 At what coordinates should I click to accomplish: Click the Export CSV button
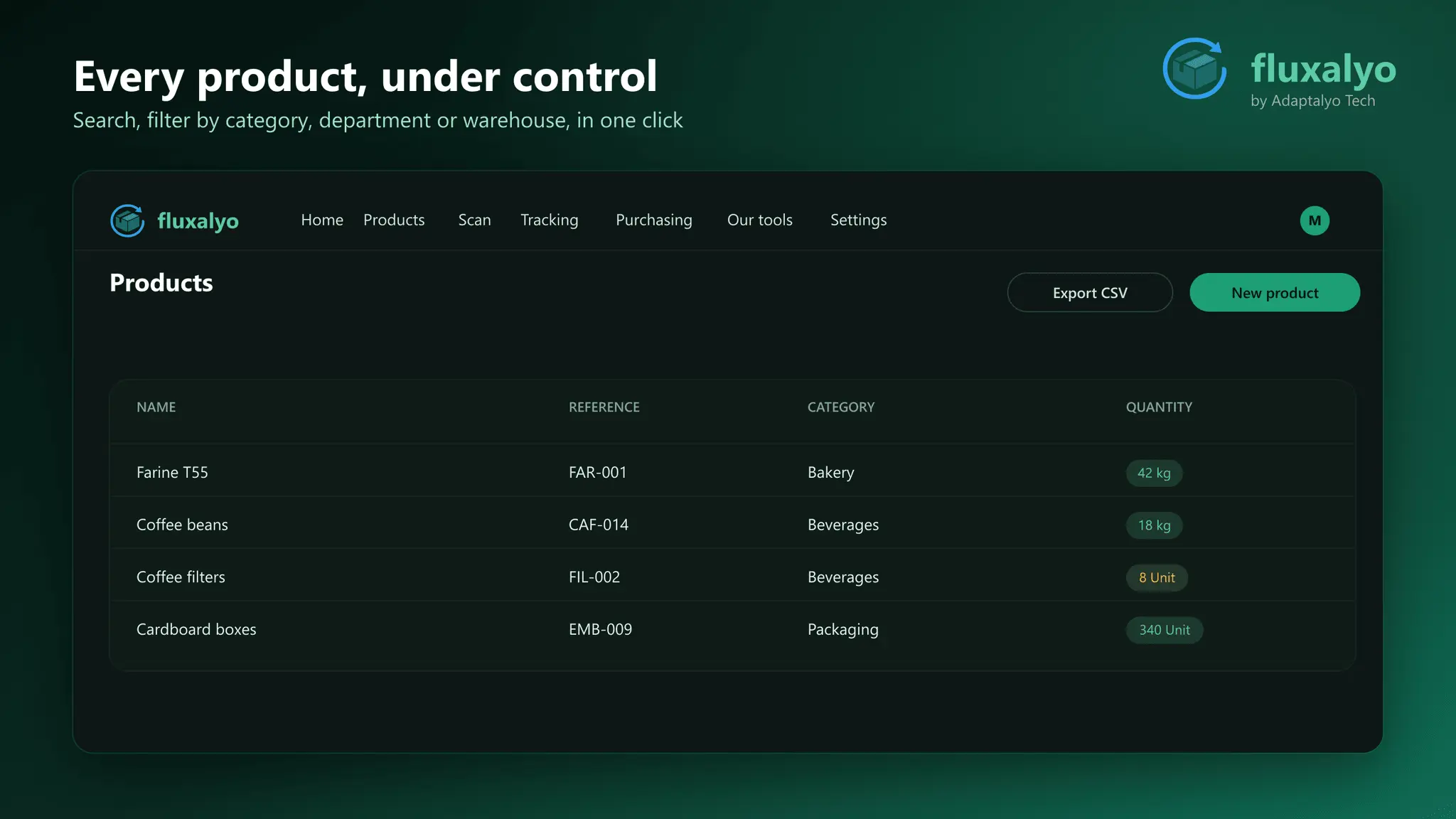pos(1090,292)
